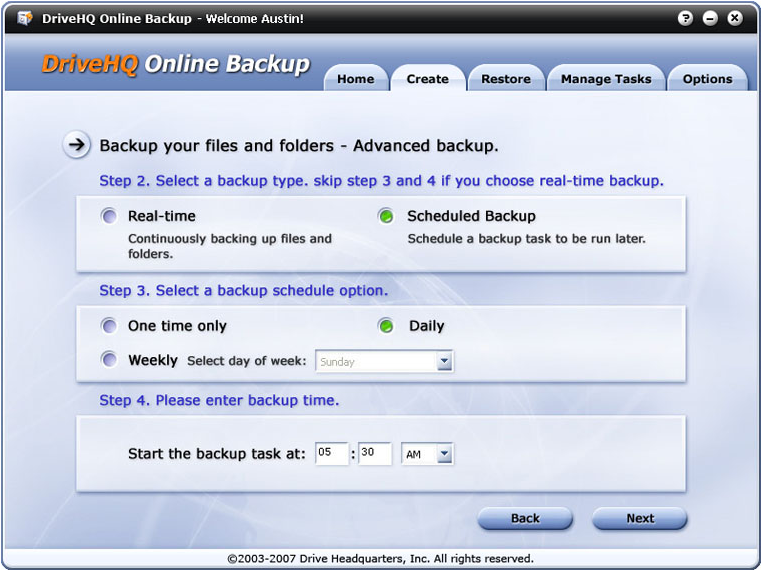Go to the Options tab
This screenshot has height=571, width=763.
click(x=707, y=79)
